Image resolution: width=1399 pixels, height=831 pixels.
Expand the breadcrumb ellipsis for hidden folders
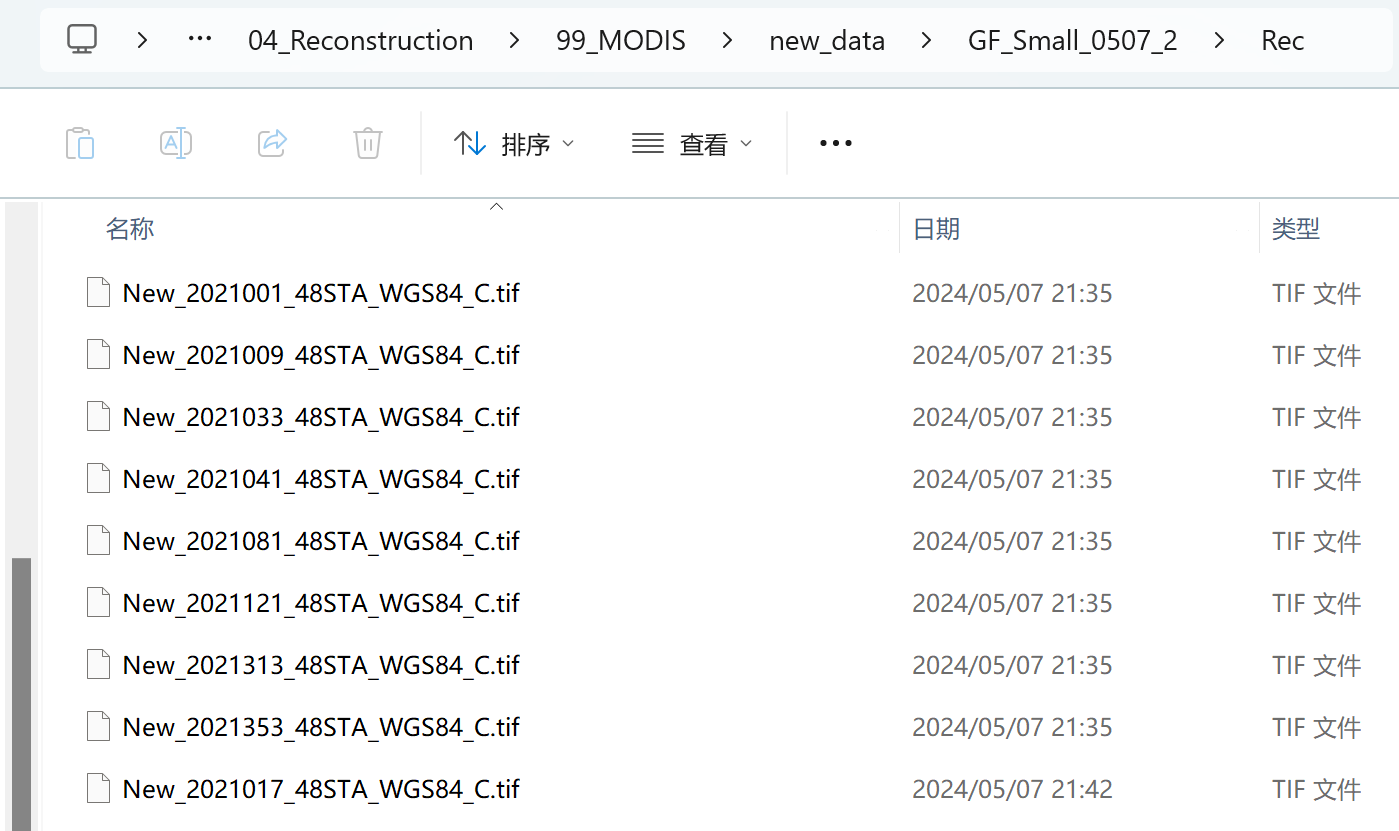click(200, 40)
